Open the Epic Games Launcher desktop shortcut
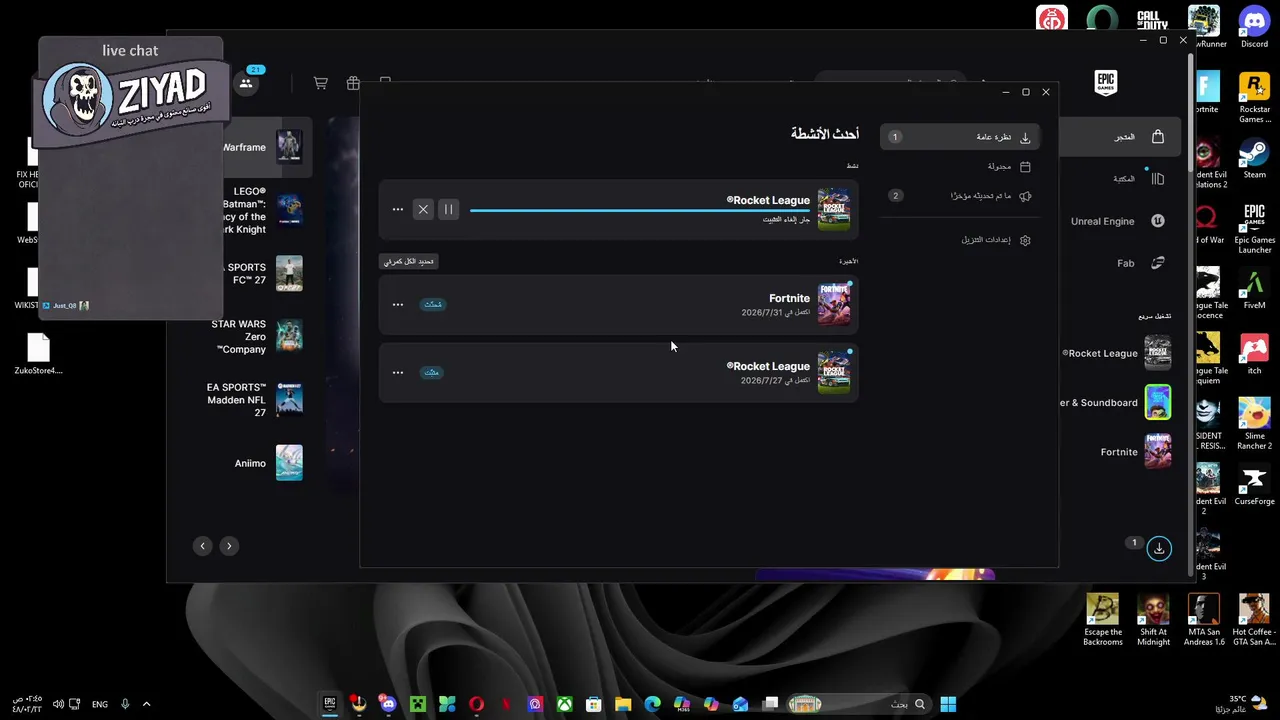1280x720 pixels. point(1254,229)
